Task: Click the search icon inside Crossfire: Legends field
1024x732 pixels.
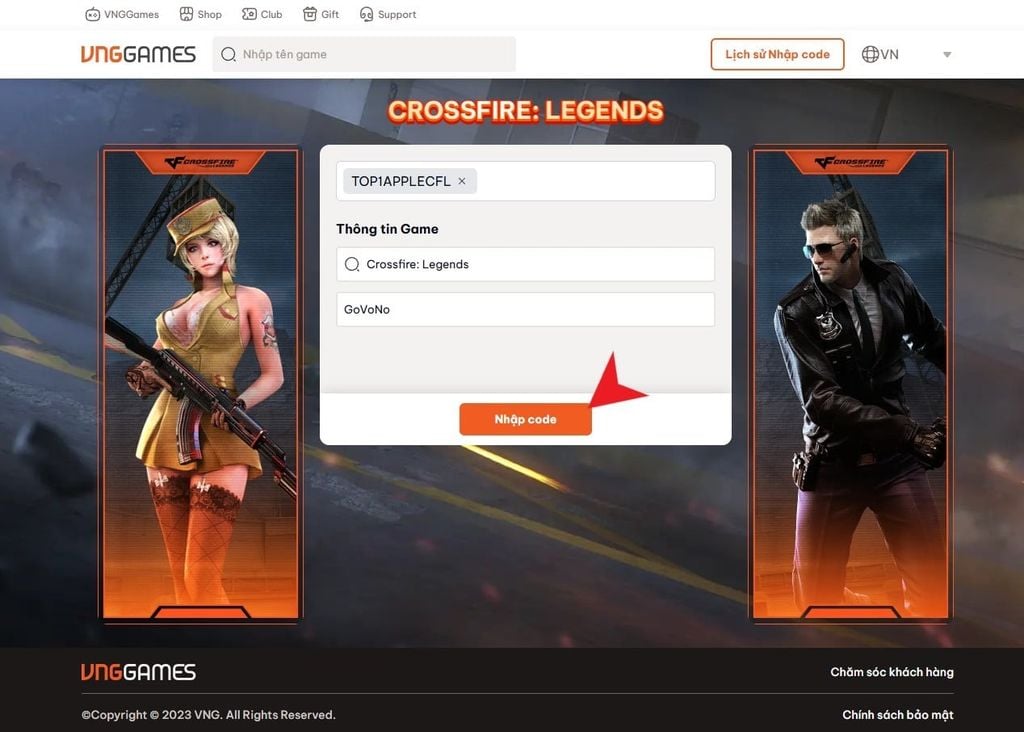Action: point(352,264)
